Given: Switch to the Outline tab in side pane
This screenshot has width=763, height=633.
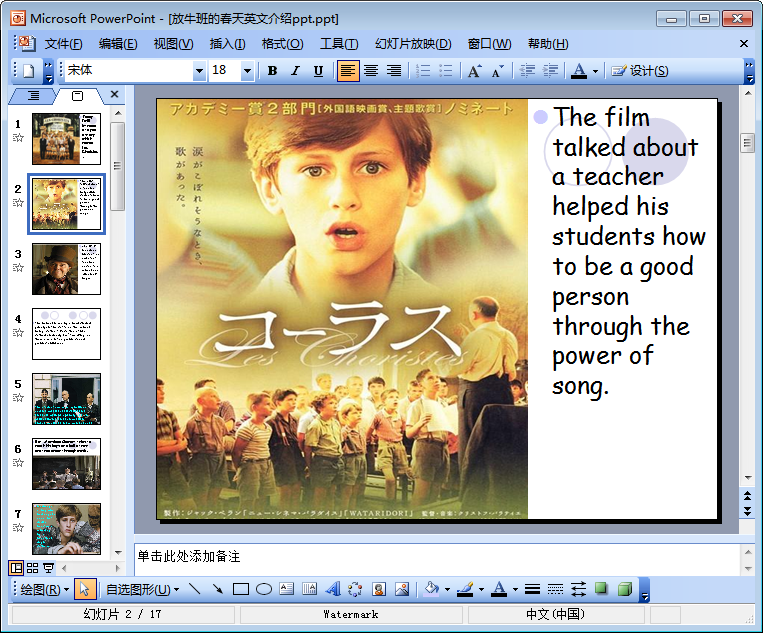Looking at the screenshot, I should (x=33, y=95).
